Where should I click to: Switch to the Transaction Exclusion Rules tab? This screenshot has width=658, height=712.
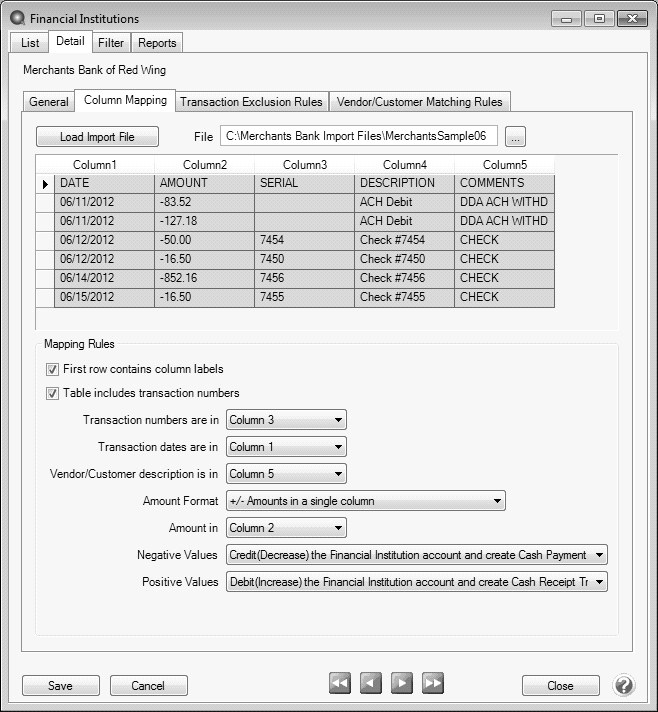point(251,102)
